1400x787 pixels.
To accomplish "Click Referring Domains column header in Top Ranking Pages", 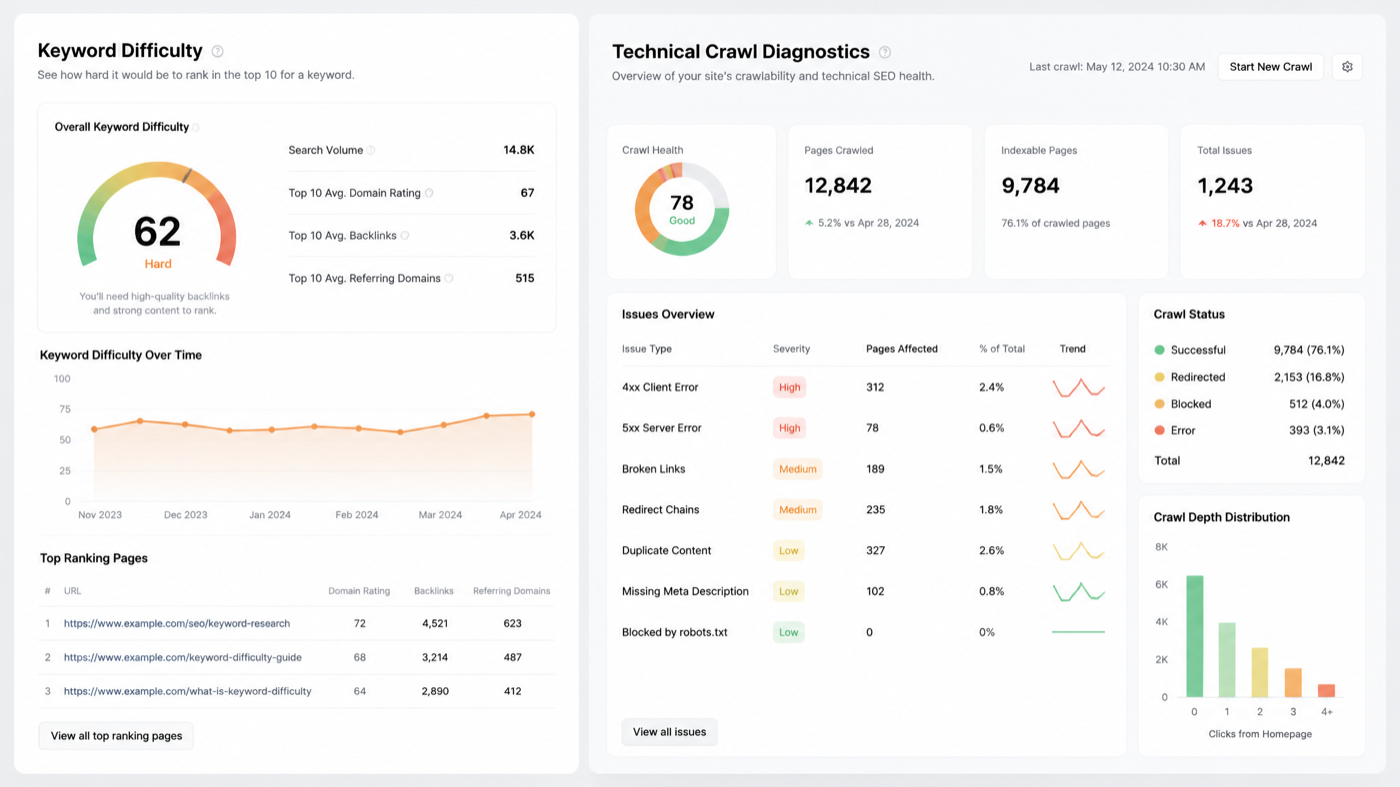I will (x=512, y=591).
